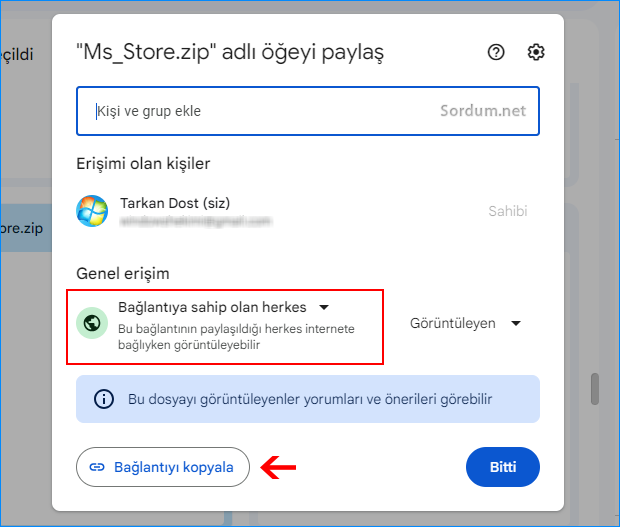Click Tarkan Dost's profile avatar
Screen dimensions: 620x527
point(92,211)
